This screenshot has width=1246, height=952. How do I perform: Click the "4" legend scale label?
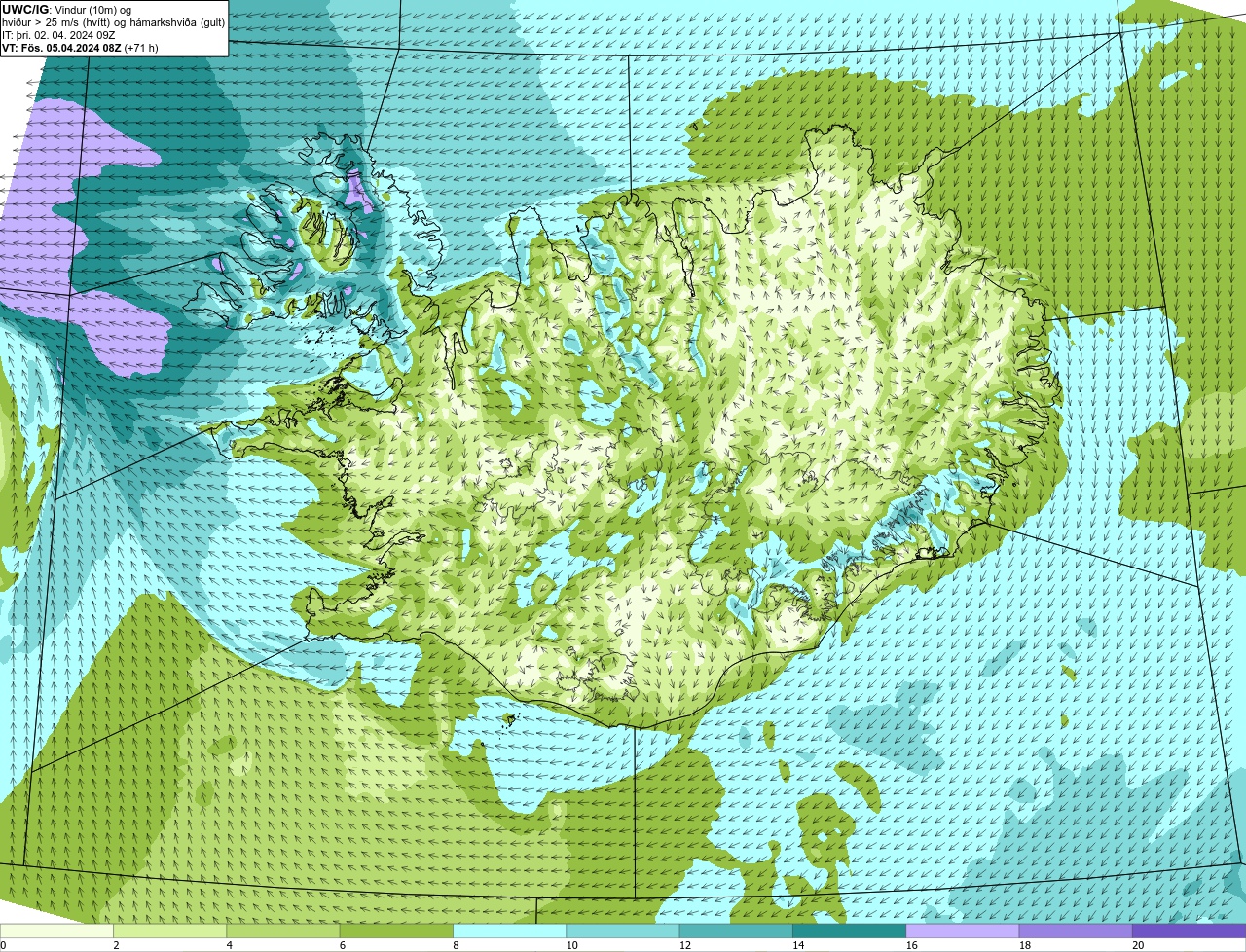(x=230, y=945)
